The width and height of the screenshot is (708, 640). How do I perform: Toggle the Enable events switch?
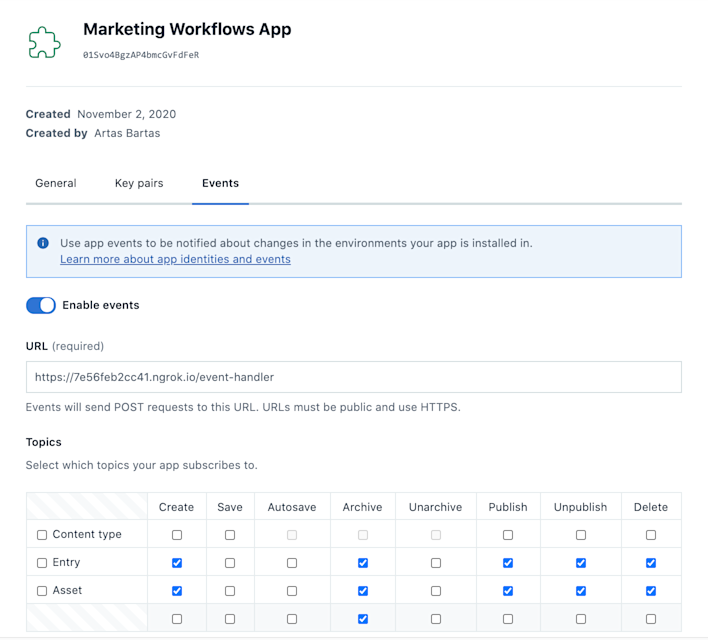tap(41, 305)
